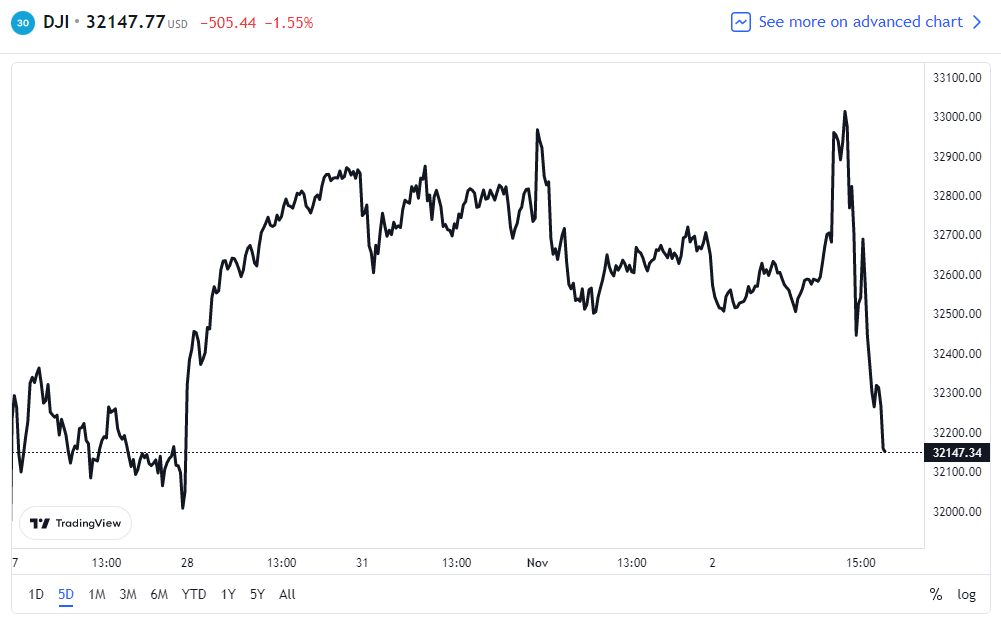Toggle the percent scale mode

pos(936,594)
